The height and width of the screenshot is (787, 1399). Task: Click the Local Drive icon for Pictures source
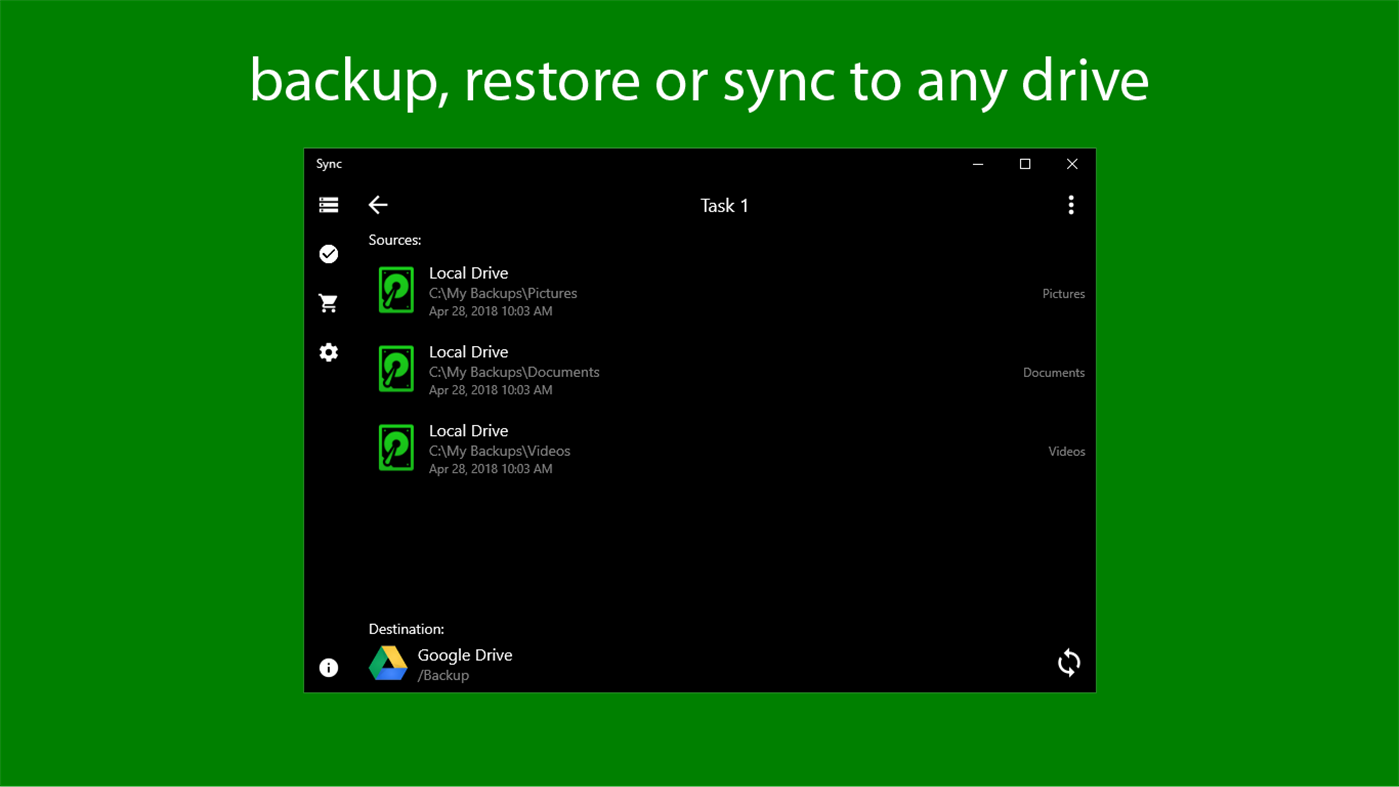point(396,290)
